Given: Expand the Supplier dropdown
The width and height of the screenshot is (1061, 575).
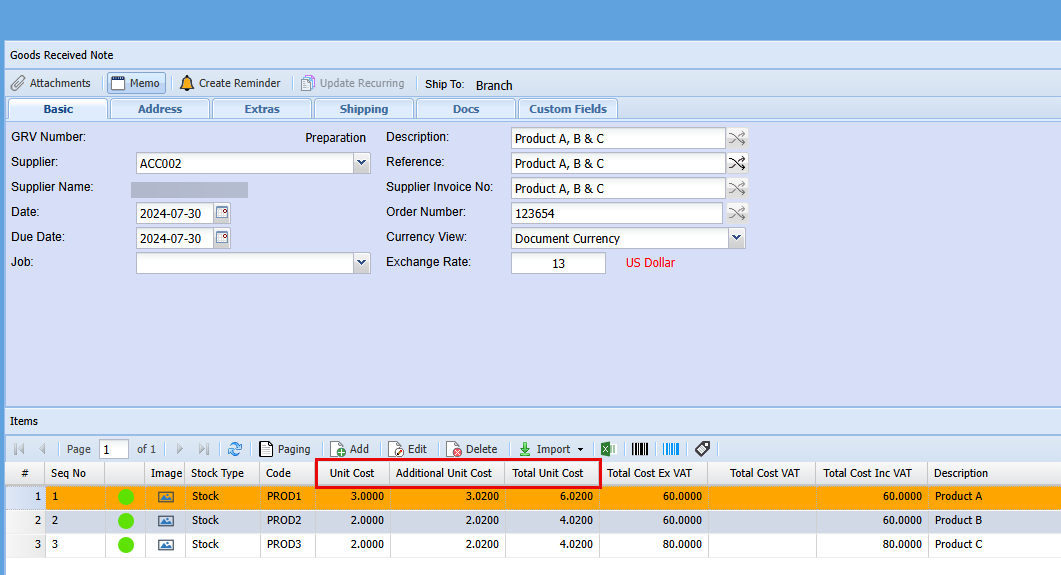Looking at the screenshot, I should coord(361,163).
